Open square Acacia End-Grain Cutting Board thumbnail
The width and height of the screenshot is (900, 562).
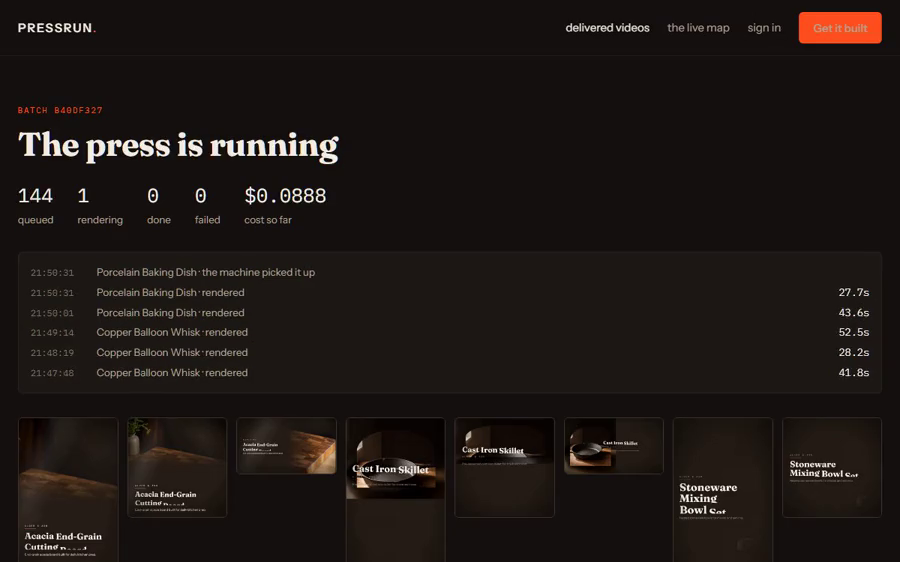177,467
